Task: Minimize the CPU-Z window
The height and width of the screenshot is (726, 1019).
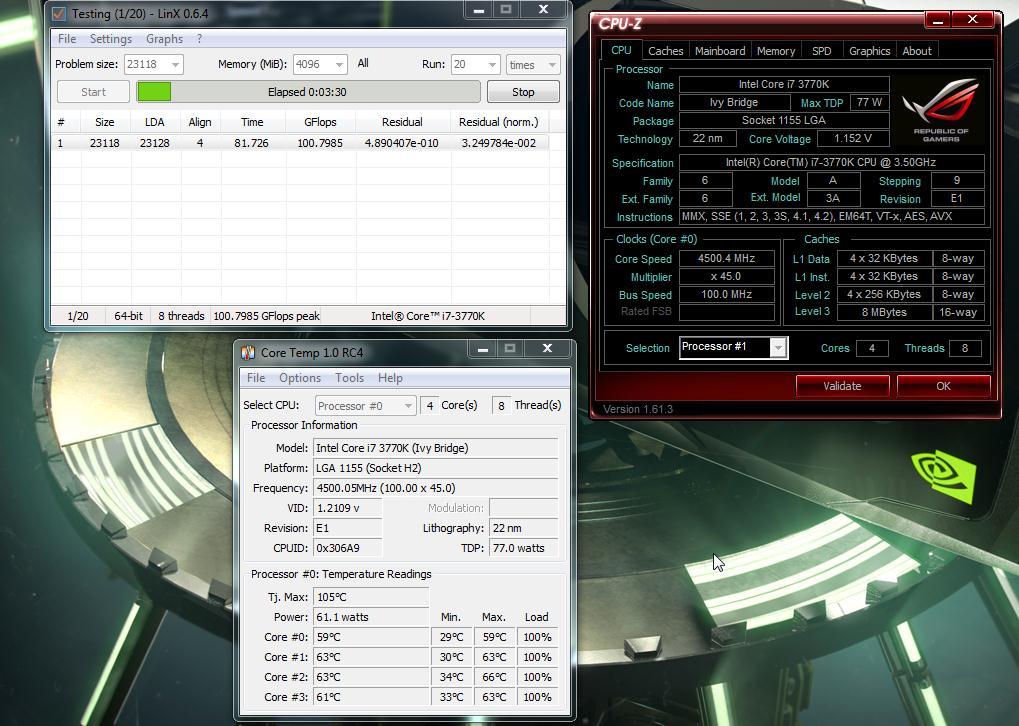Action: pyautogui.click(x=938, y=19)
